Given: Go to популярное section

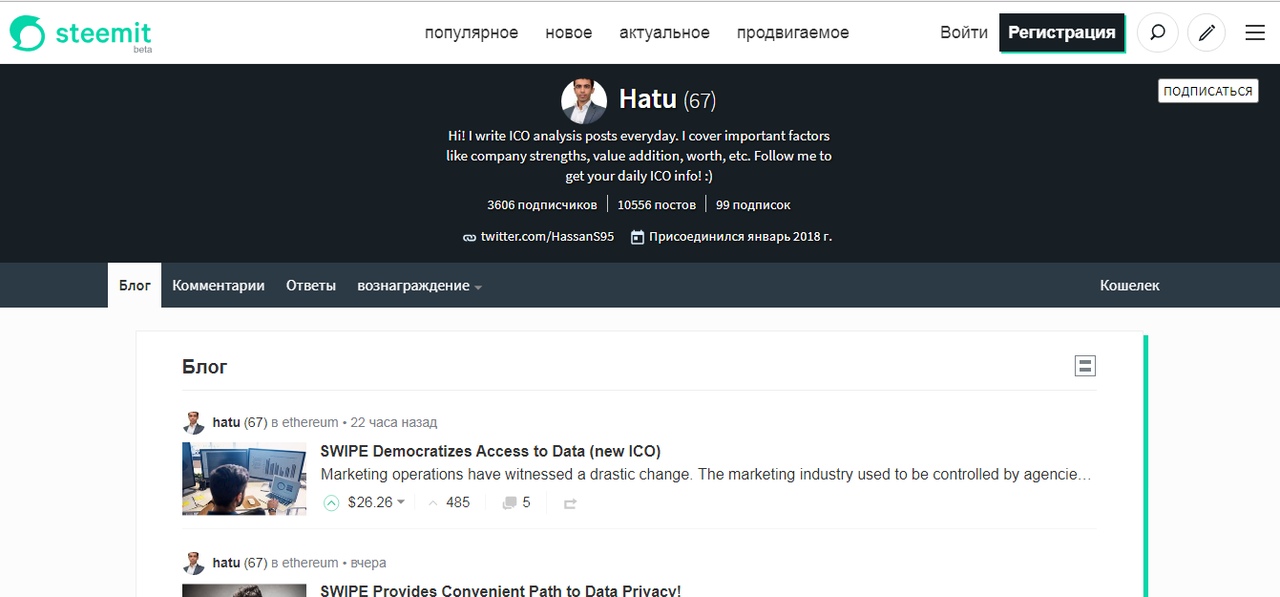Looking at the screenshot, I should 471,33.
